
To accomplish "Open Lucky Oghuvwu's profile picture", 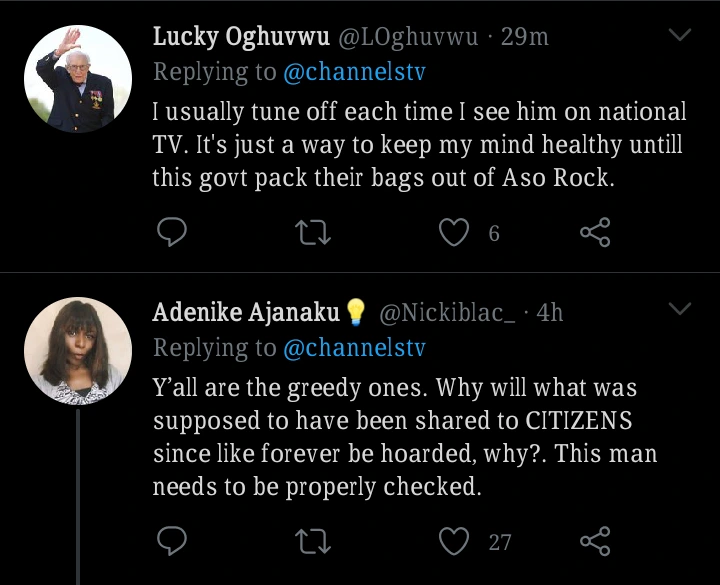I will [x=78, y=78].
